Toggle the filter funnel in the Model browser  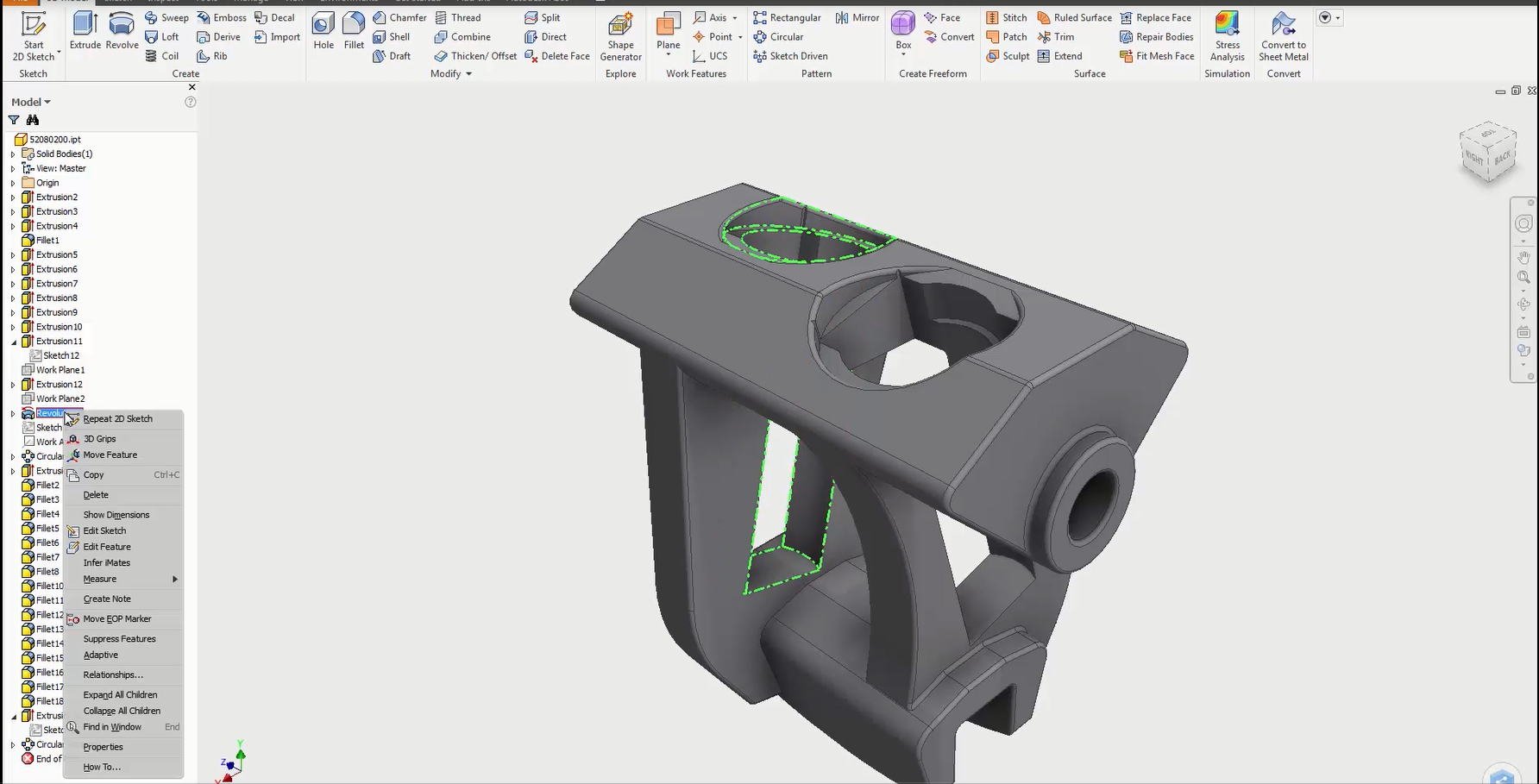click(x=13, y=120)
